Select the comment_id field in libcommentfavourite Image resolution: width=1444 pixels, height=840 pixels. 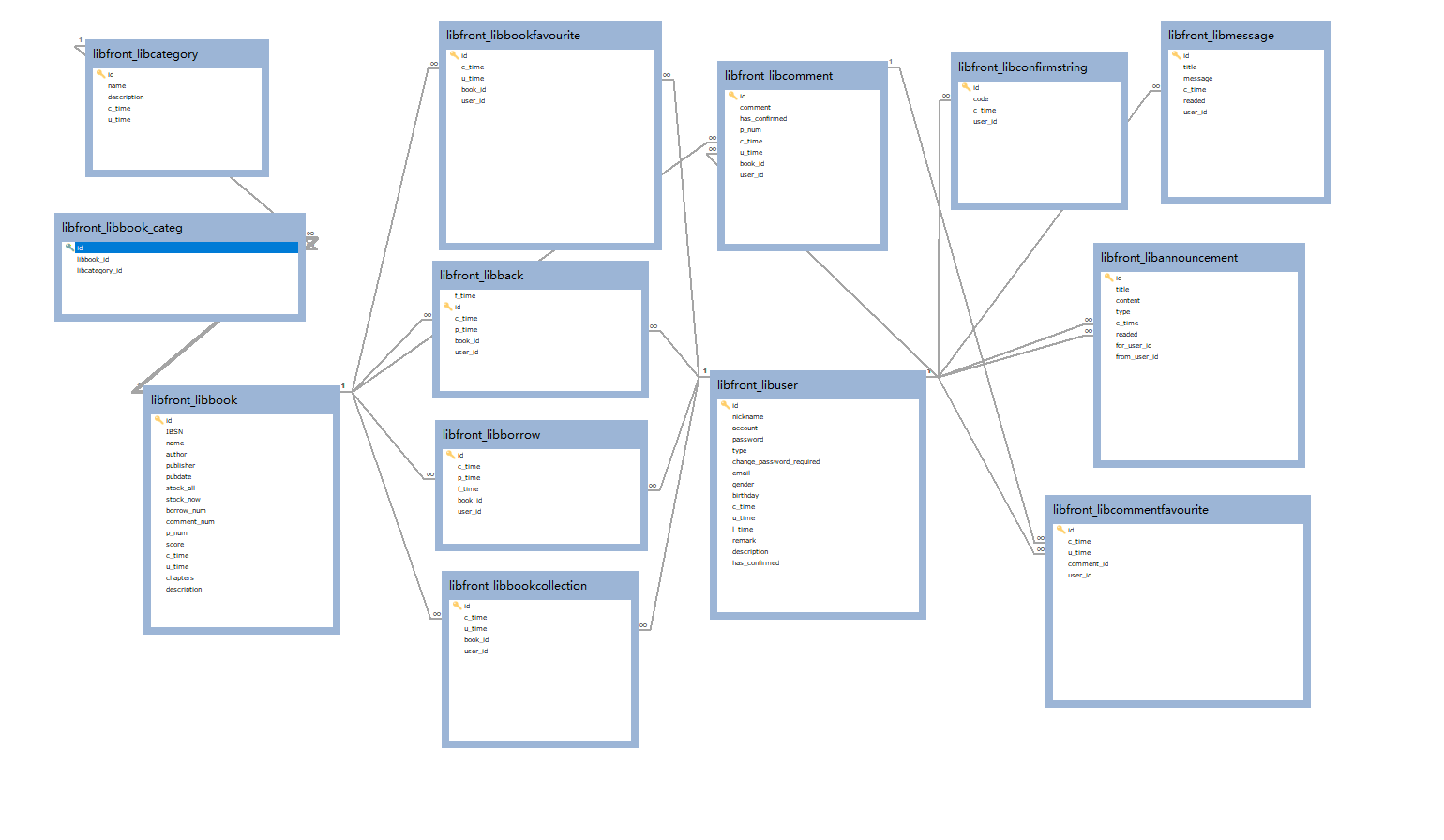[1088, 564]
